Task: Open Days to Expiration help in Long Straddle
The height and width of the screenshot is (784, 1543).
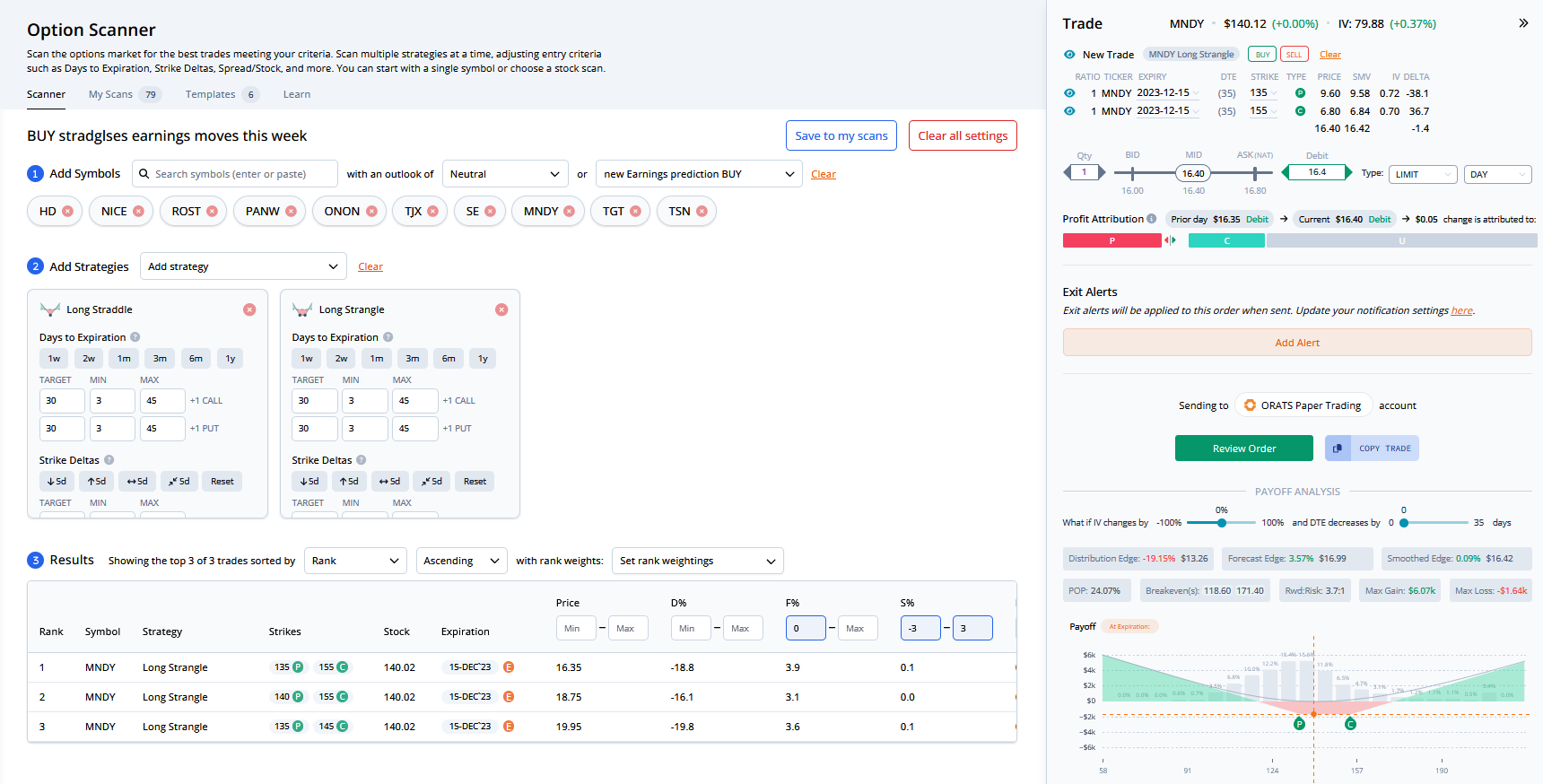Action: (135, 337)
